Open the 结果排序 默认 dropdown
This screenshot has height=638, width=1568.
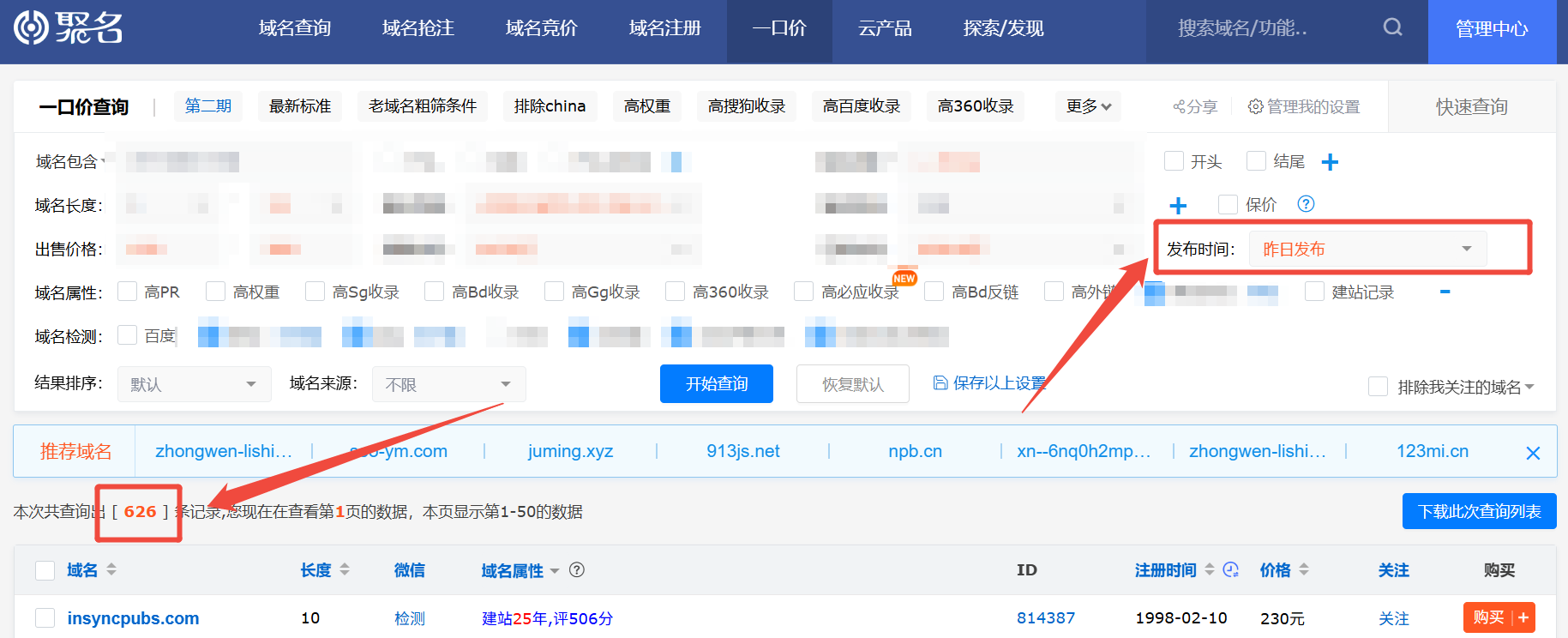[x=195, y=384]
